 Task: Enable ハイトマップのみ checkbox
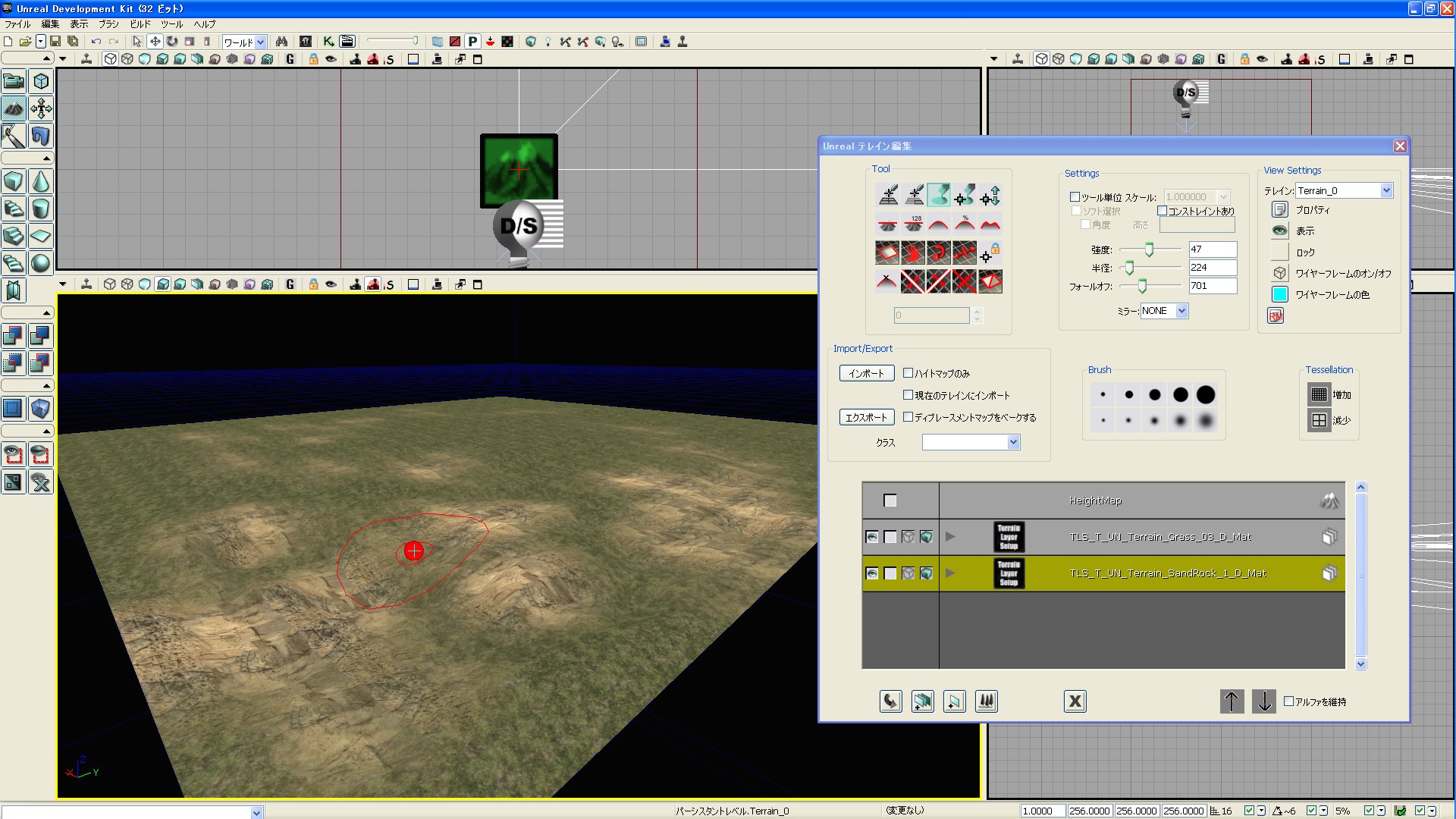click(908, 373)
